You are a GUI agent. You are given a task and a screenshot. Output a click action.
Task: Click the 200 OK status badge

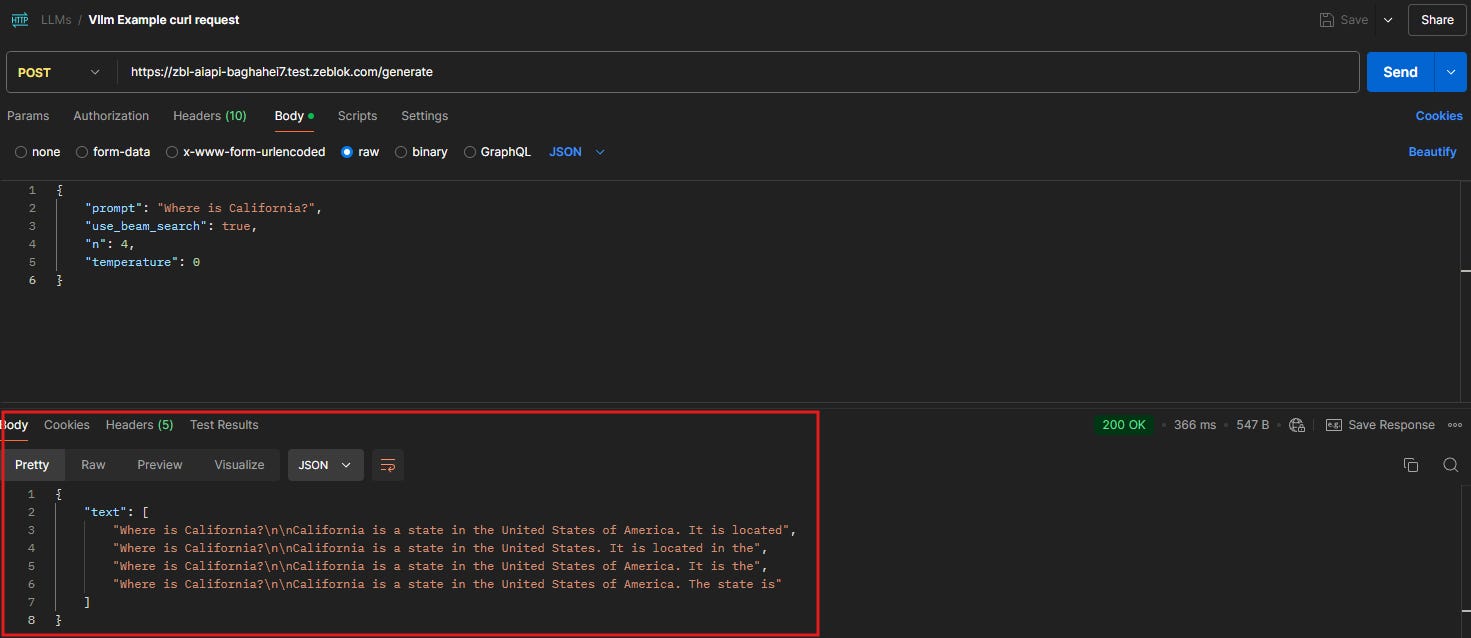(x=1124, y=425)
